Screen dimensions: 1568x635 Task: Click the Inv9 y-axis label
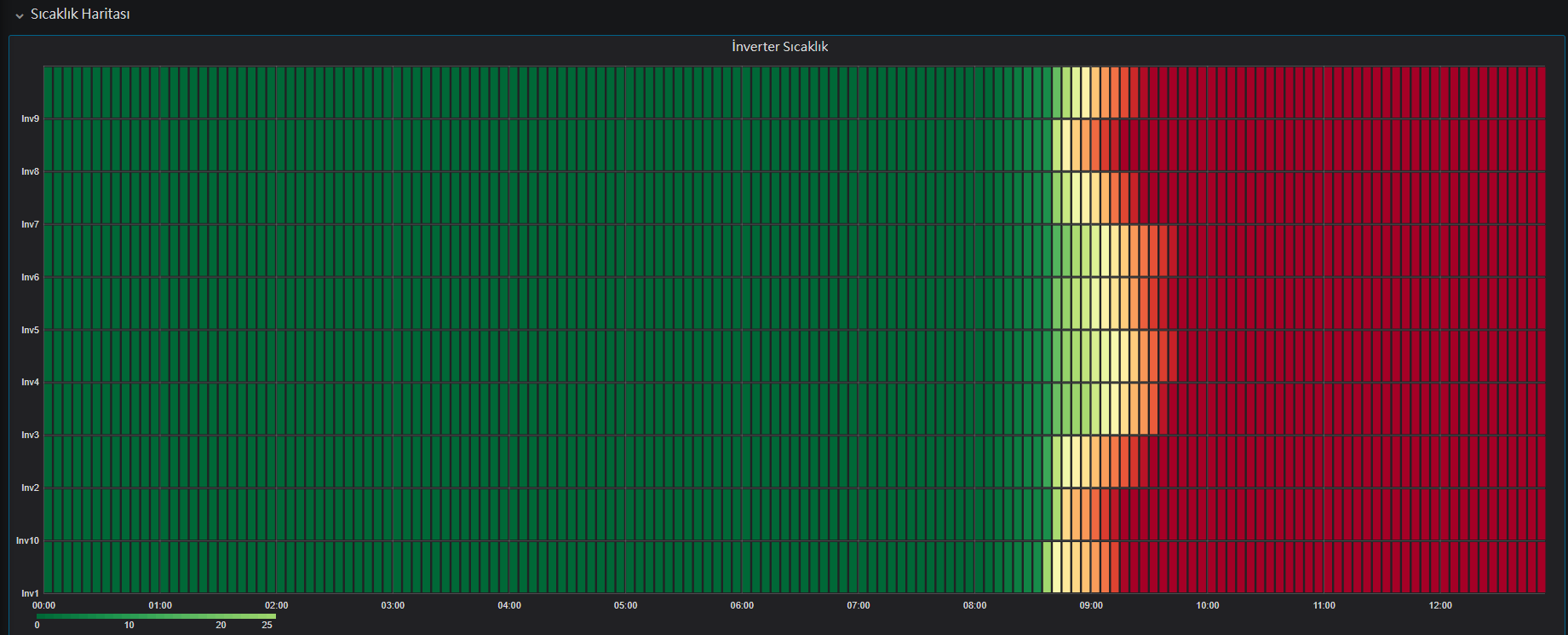[x=31, y=119]
